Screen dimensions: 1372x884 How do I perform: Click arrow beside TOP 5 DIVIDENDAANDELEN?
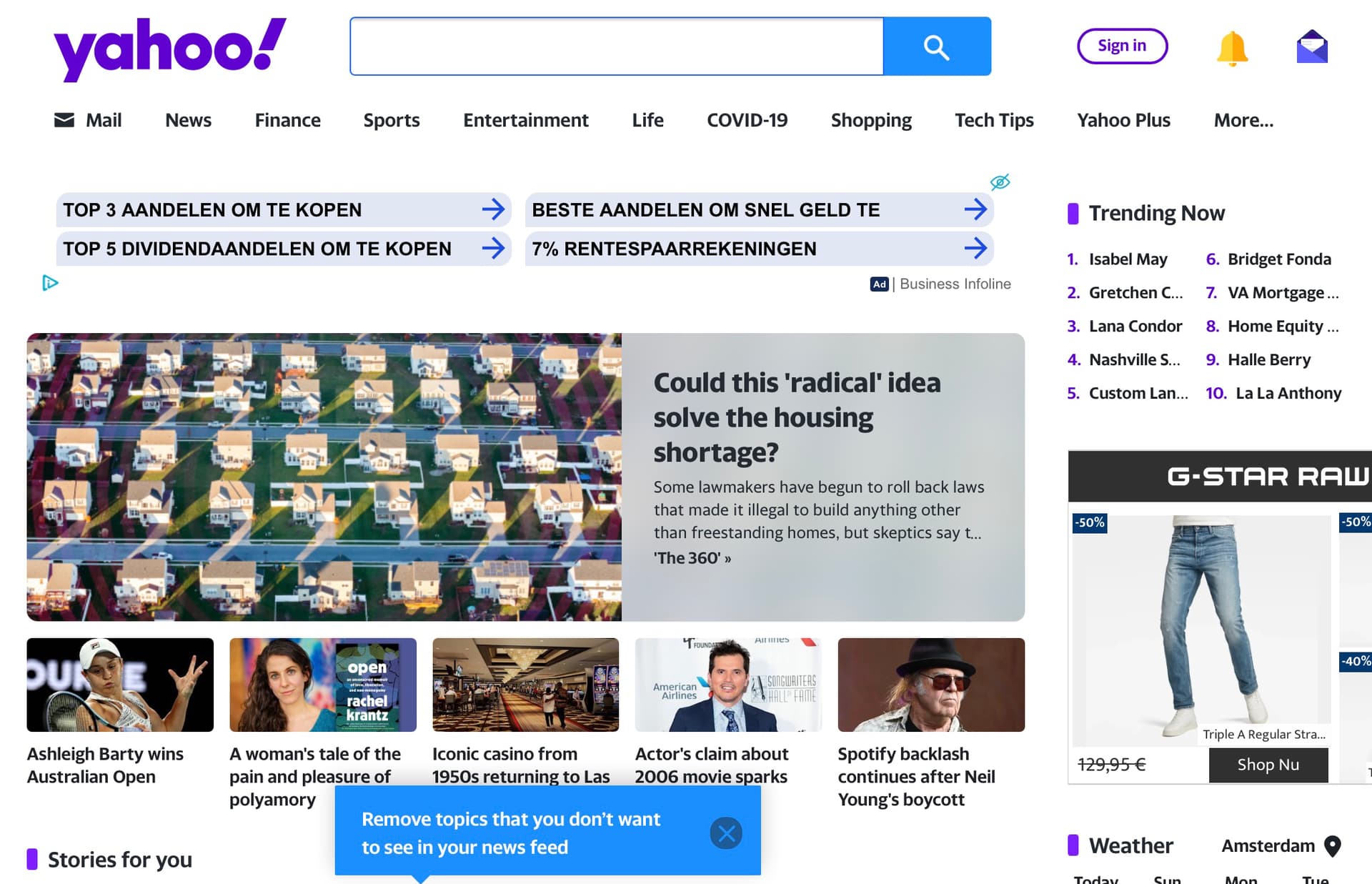coord(493,248)
